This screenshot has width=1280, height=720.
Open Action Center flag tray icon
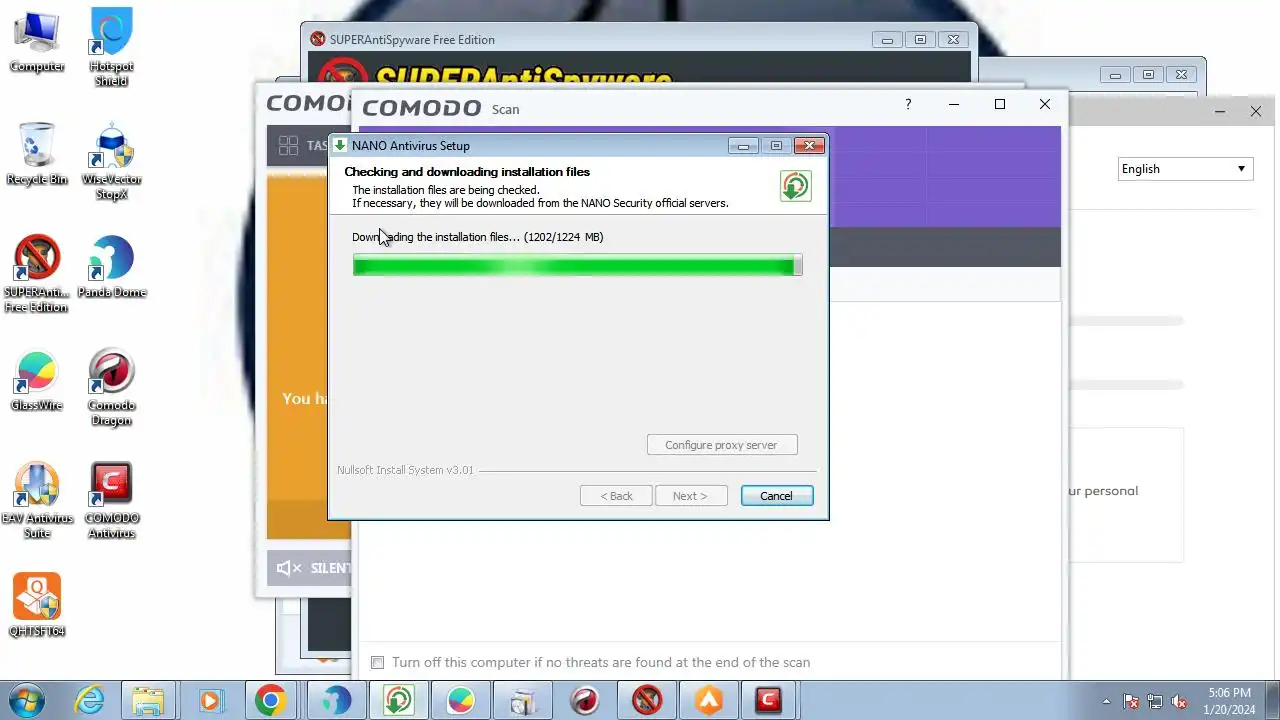[1131, 701]
